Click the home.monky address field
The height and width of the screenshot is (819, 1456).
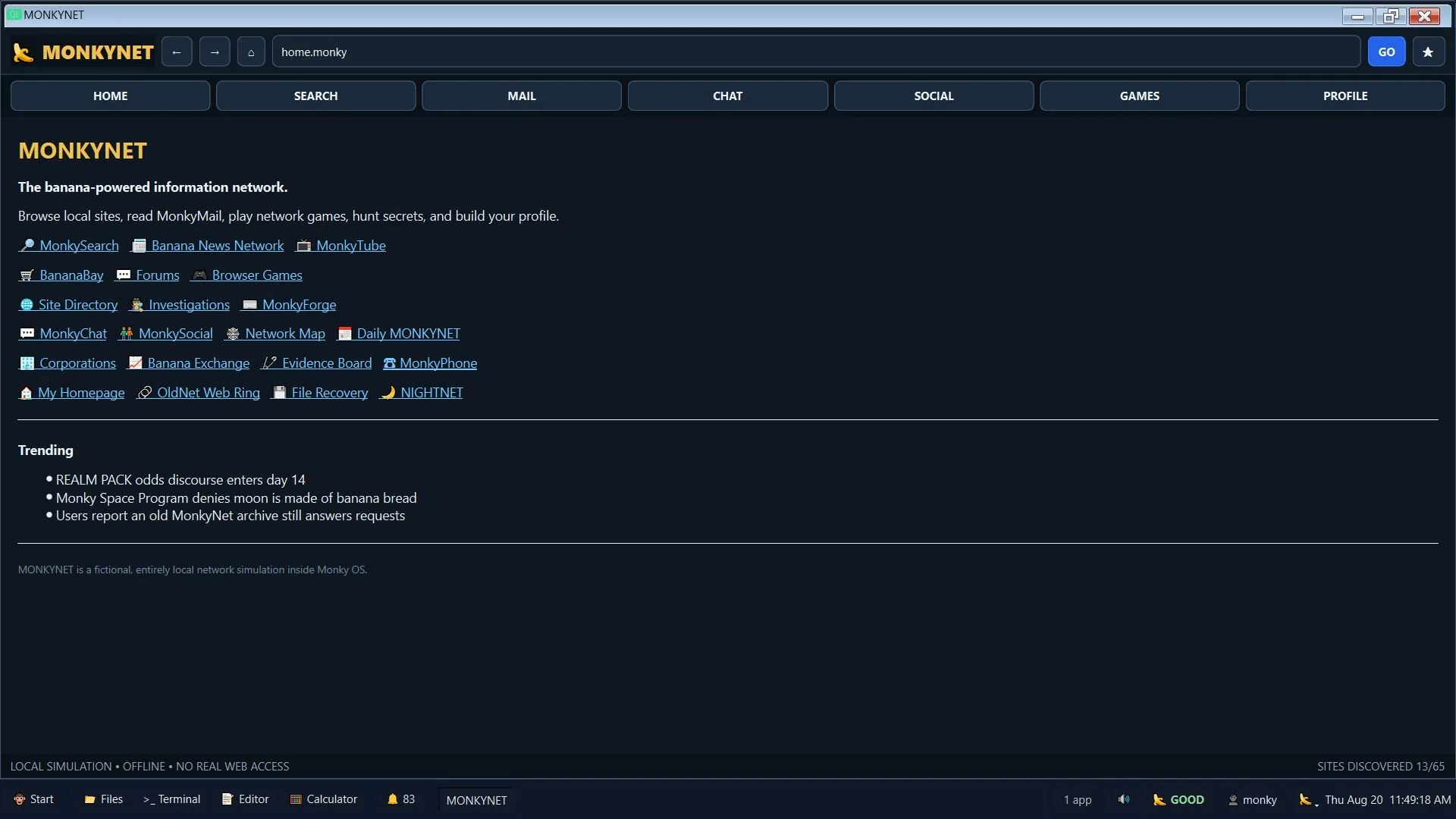[x=816, y=52]
